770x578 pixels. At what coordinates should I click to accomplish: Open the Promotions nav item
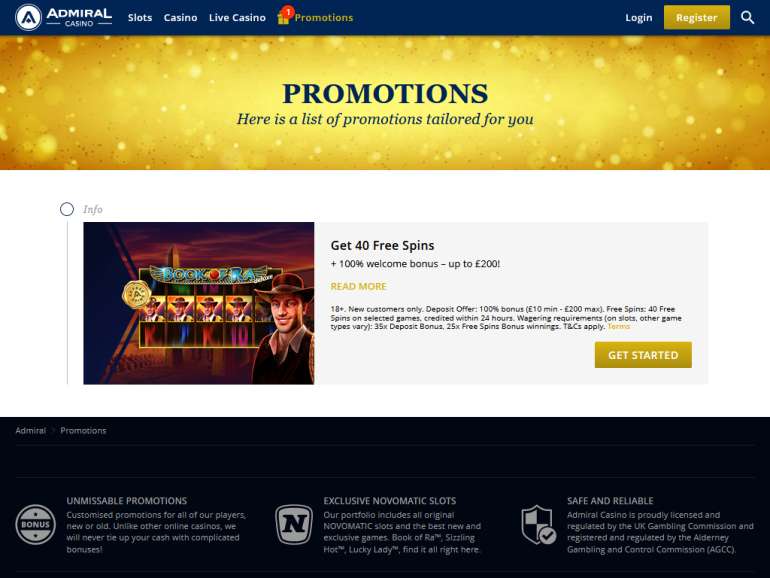coord(324,18)
